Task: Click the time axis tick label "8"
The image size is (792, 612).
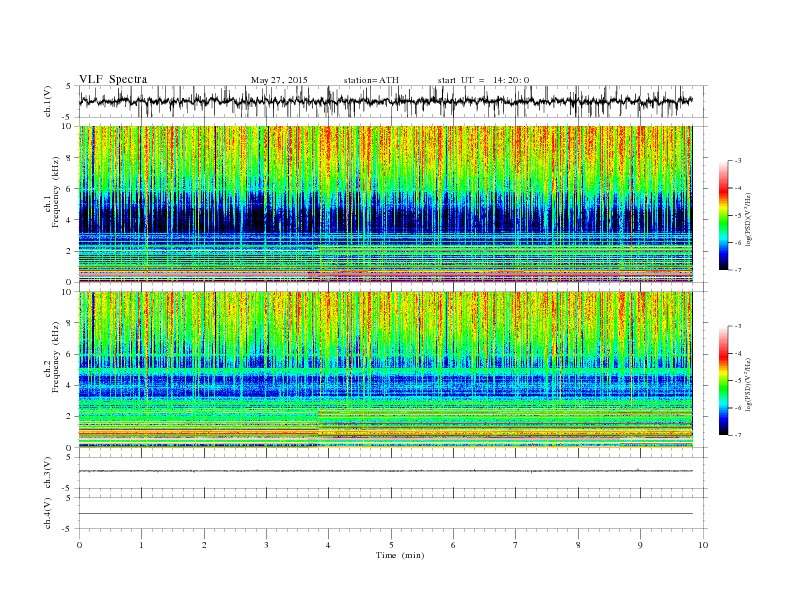Action: click(x=578, y=545)
